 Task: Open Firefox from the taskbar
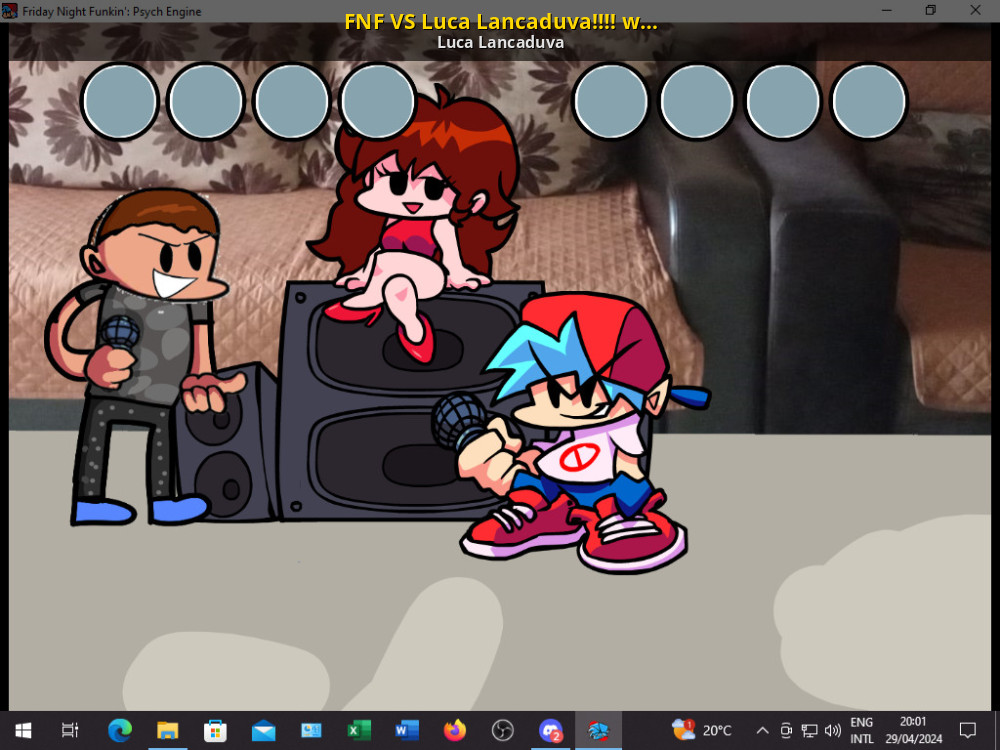tap(455, 731)
